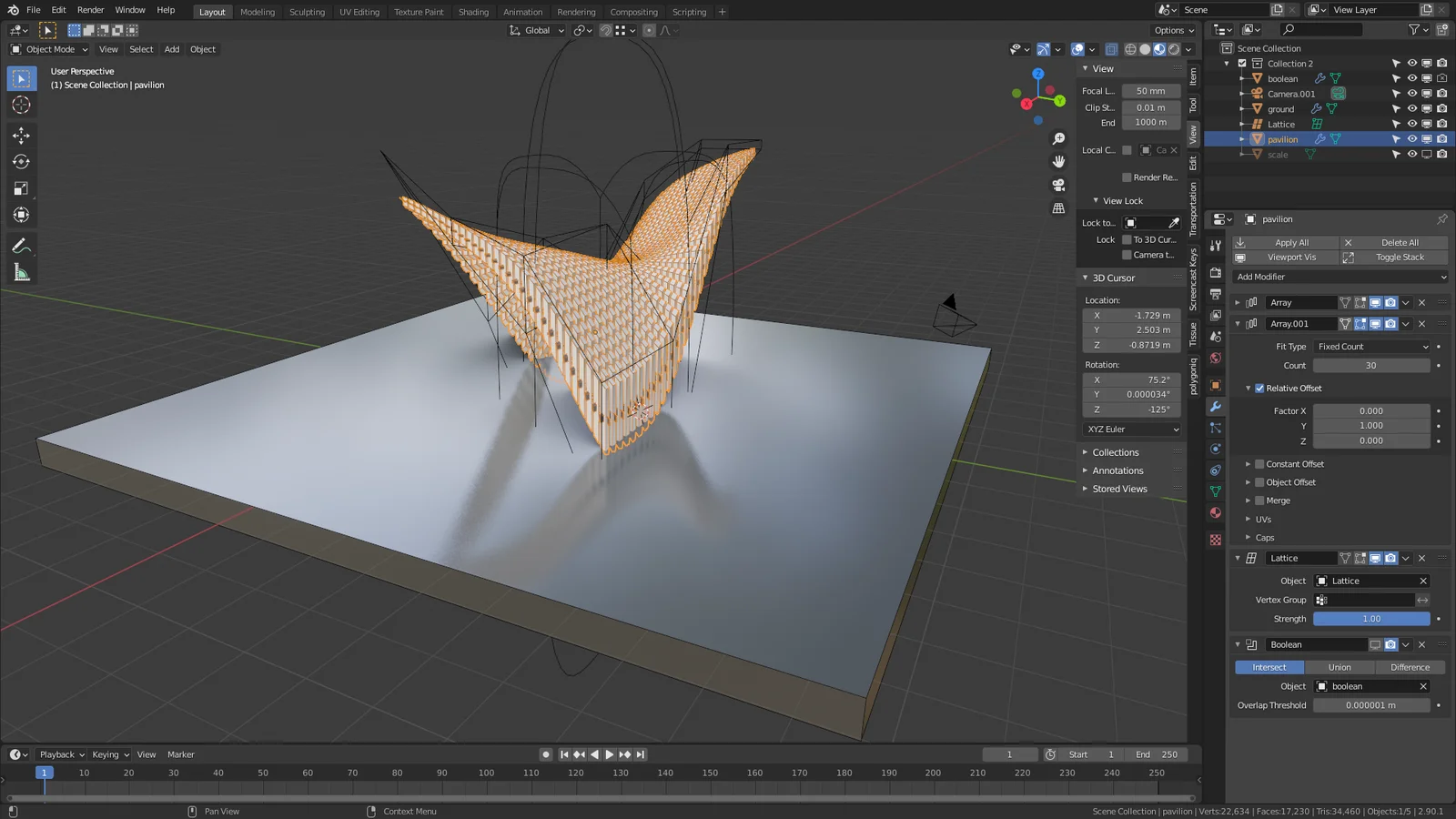Open the Modifier Properties wrench tab
1456x819 pixels.
click(x=1215, y=407)
